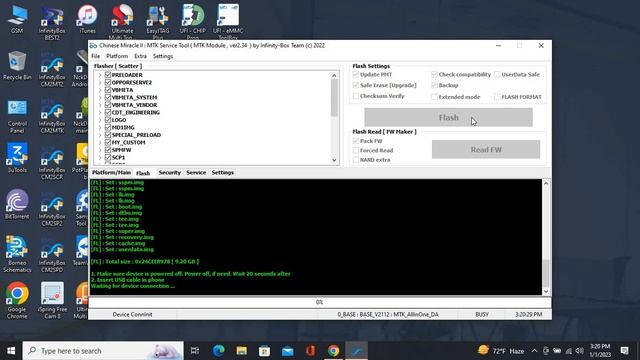
Task: Enable FLASH FORMAT checkbox
Action: point(497,97)
